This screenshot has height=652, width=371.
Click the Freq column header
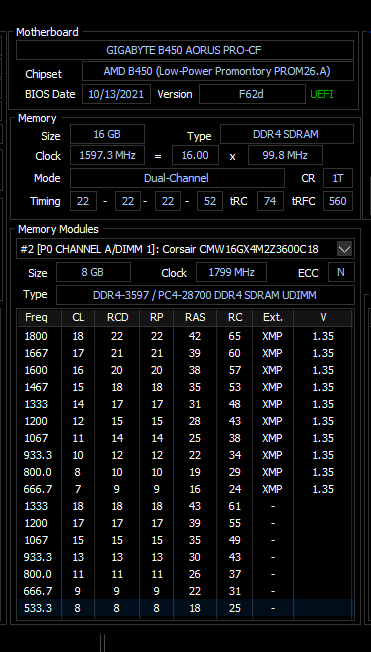(39, 318)
